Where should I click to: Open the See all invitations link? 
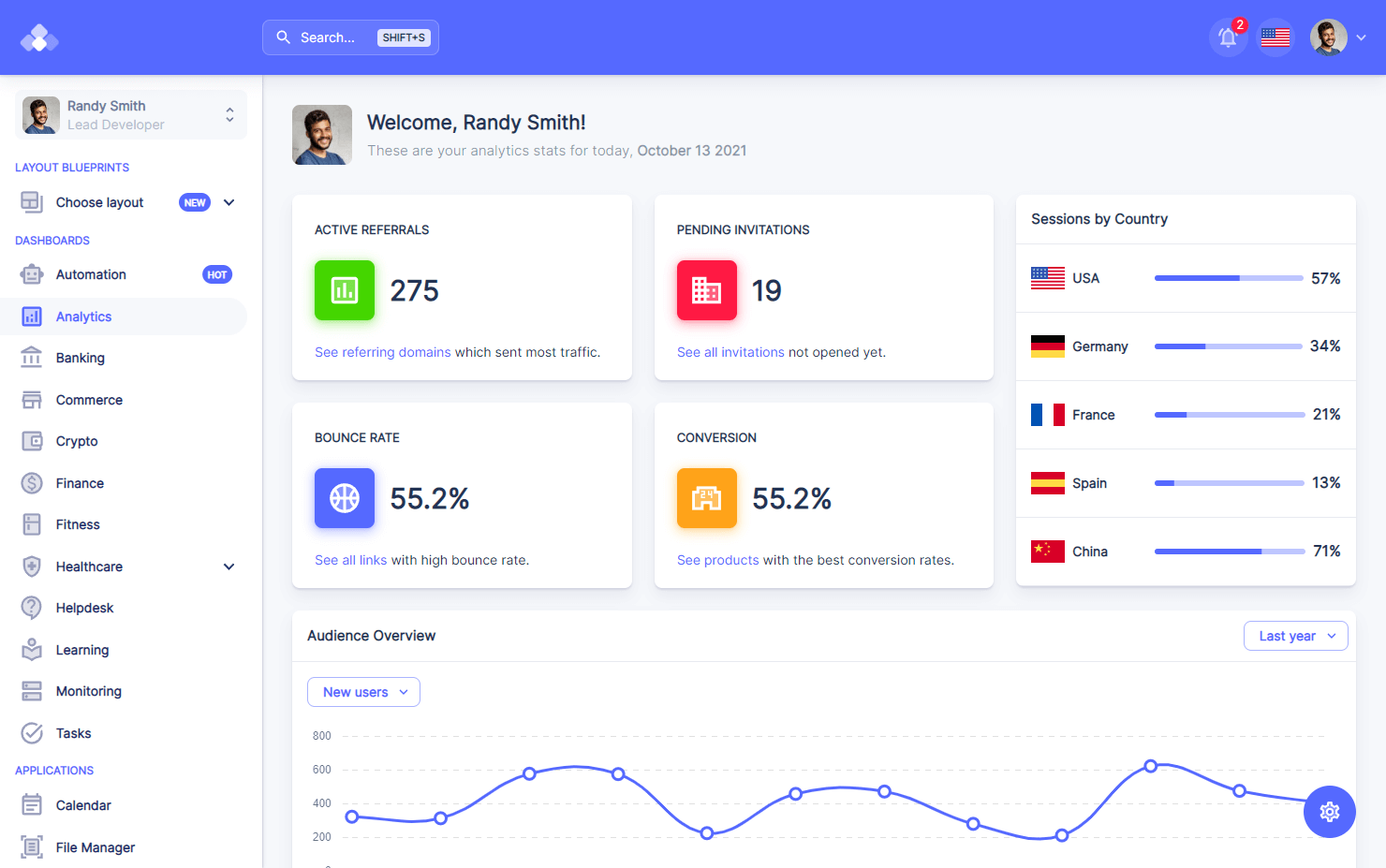730,352
